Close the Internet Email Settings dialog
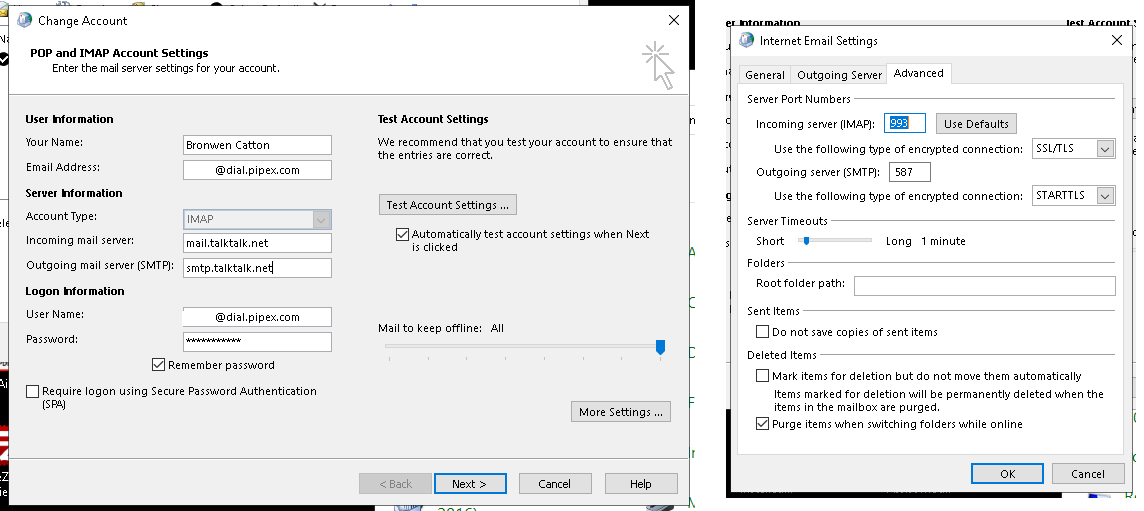This screenshot has height=511, width=1144. point(1117,41)
